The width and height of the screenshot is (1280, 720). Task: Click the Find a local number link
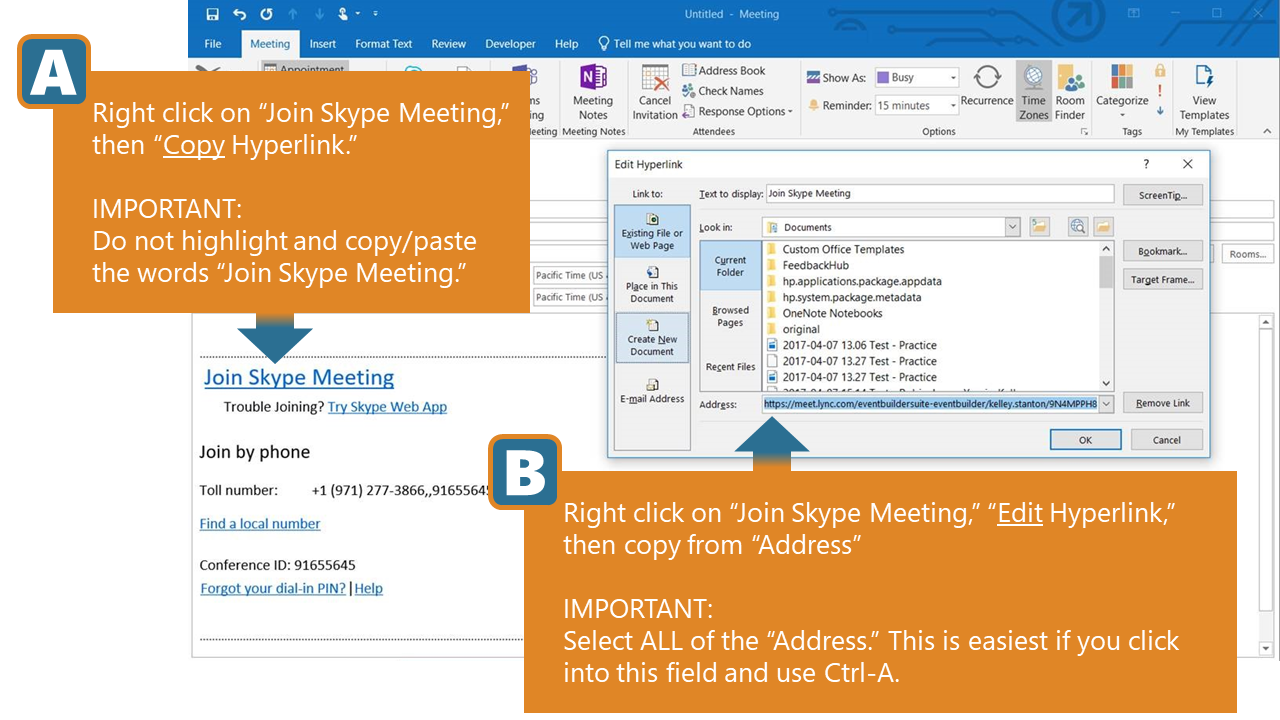[260, 524]
